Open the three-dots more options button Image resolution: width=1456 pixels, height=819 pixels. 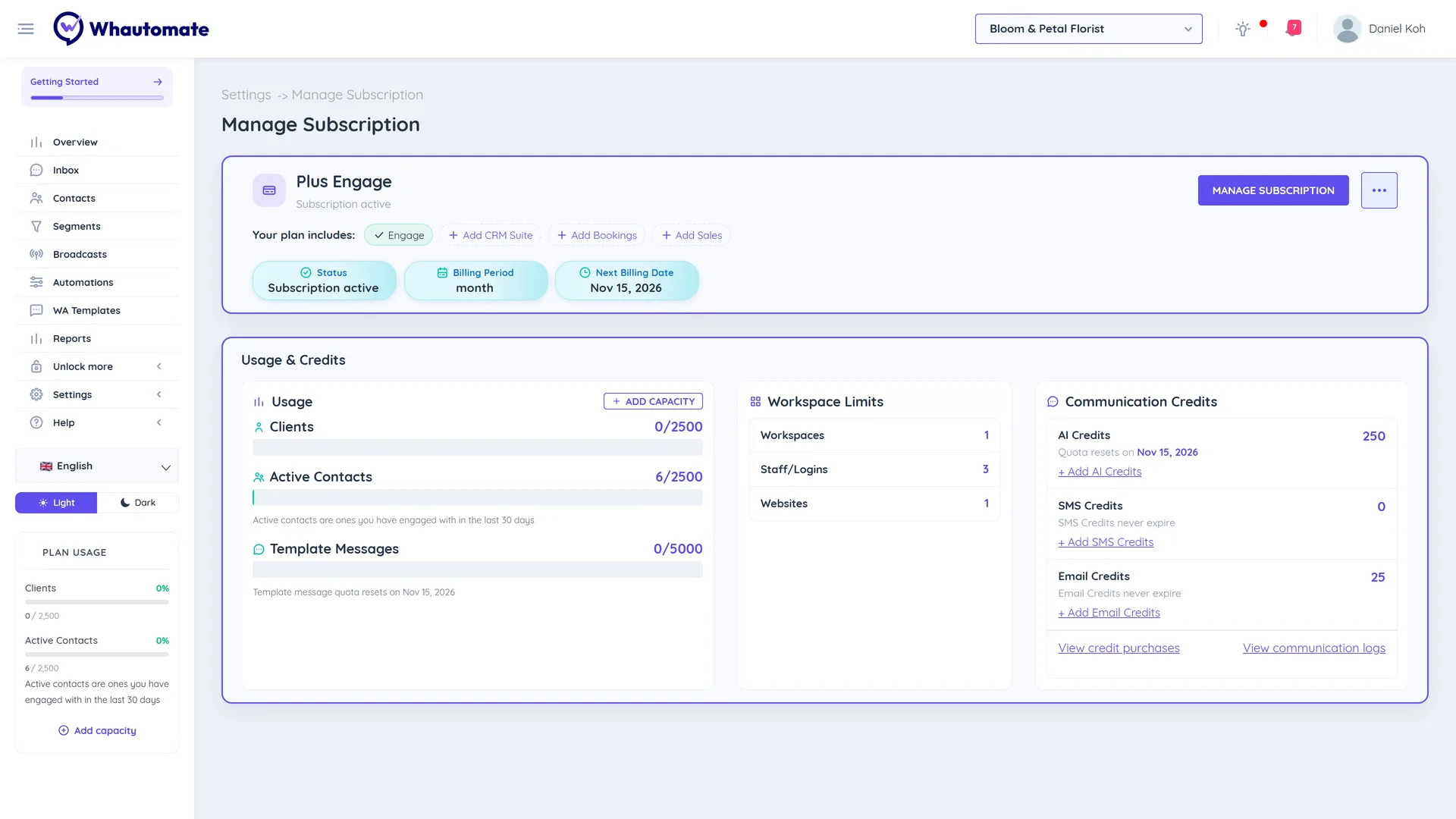click(1379, 190)
